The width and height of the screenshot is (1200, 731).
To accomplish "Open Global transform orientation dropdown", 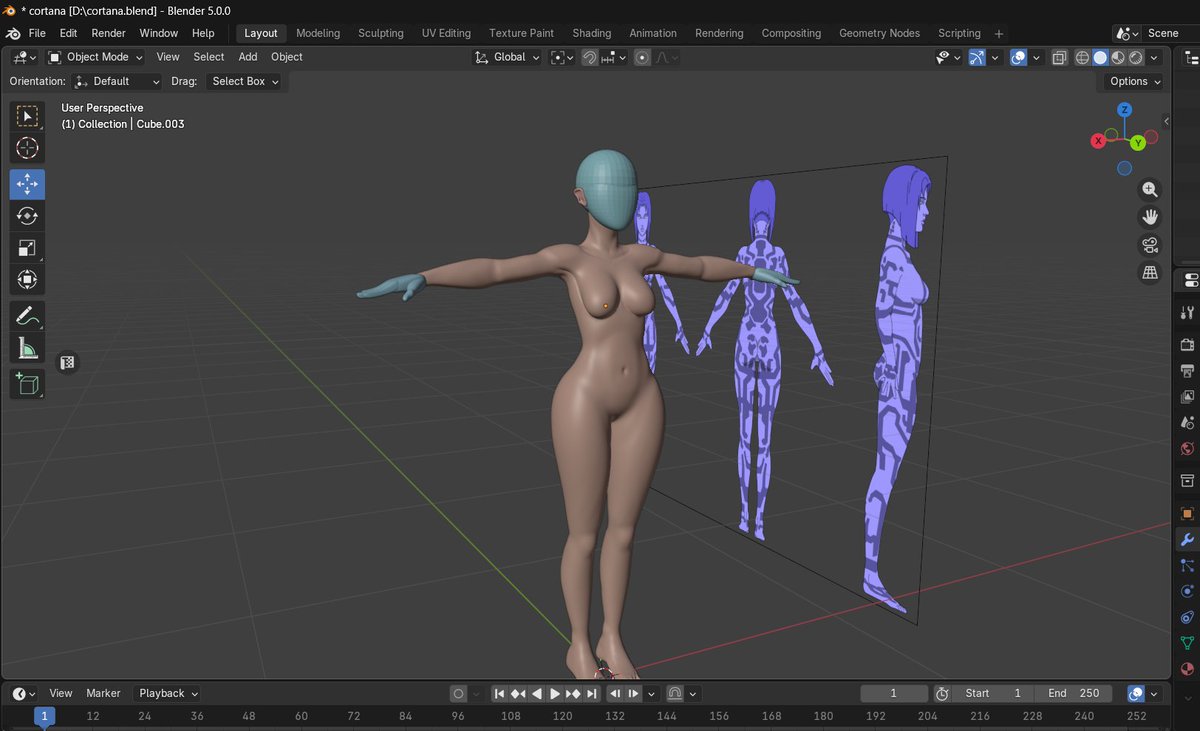I will tap(507, 57).
